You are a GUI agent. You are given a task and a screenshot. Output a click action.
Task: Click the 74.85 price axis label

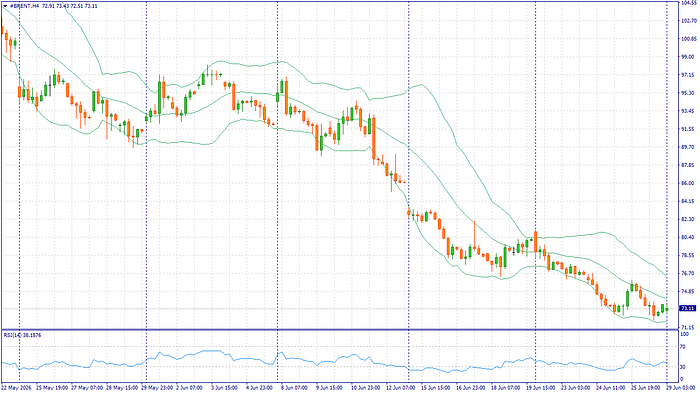[x=688, y=291]
